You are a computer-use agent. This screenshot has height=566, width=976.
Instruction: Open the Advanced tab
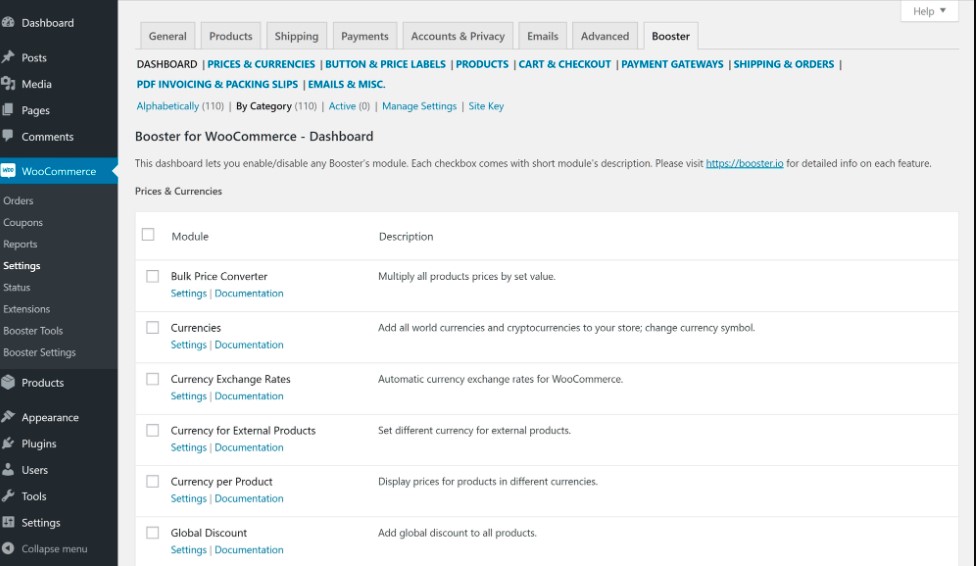pos(605,36)
